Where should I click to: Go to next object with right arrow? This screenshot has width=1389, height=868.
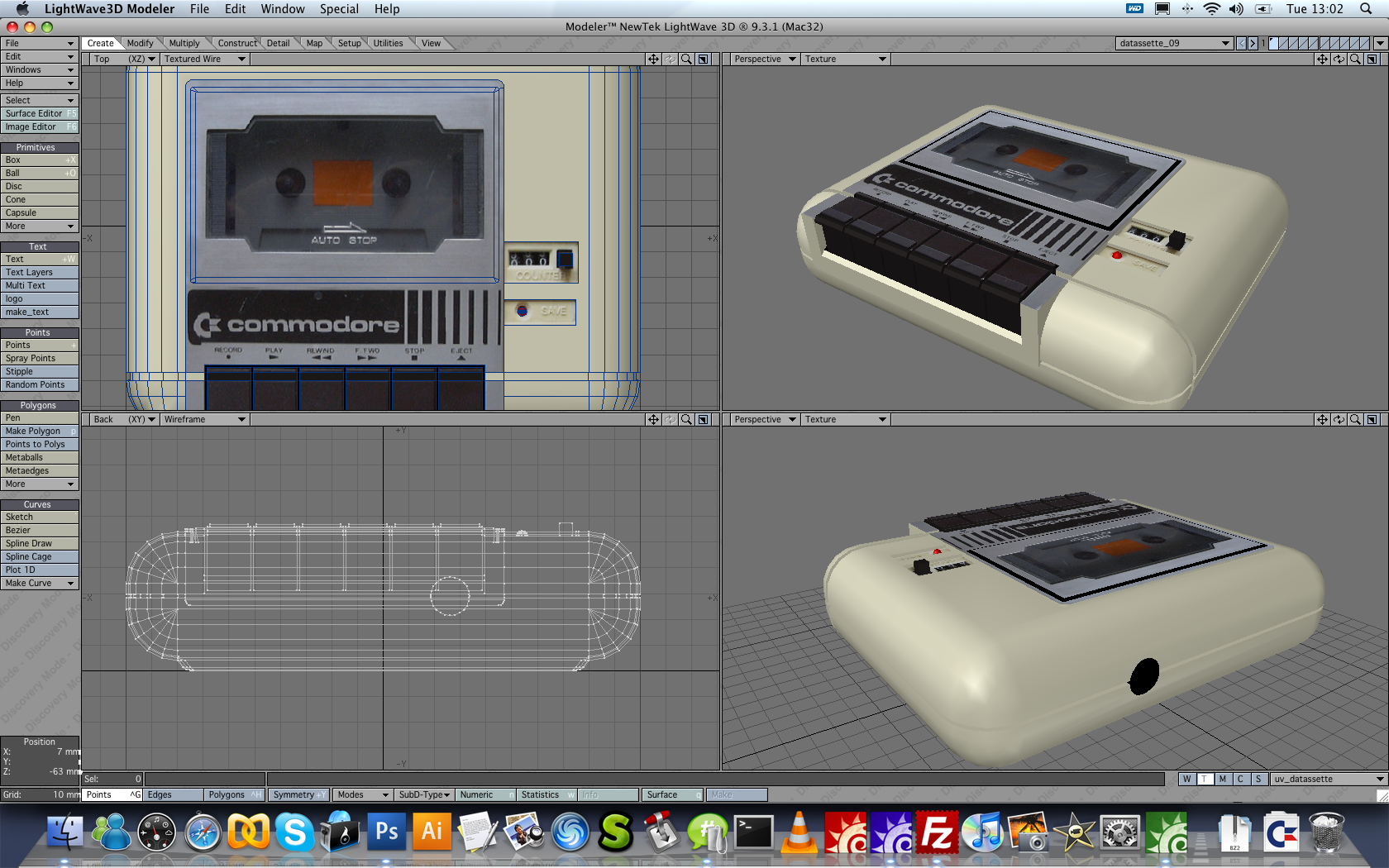pyautogui.click(x=1253, y=43)
